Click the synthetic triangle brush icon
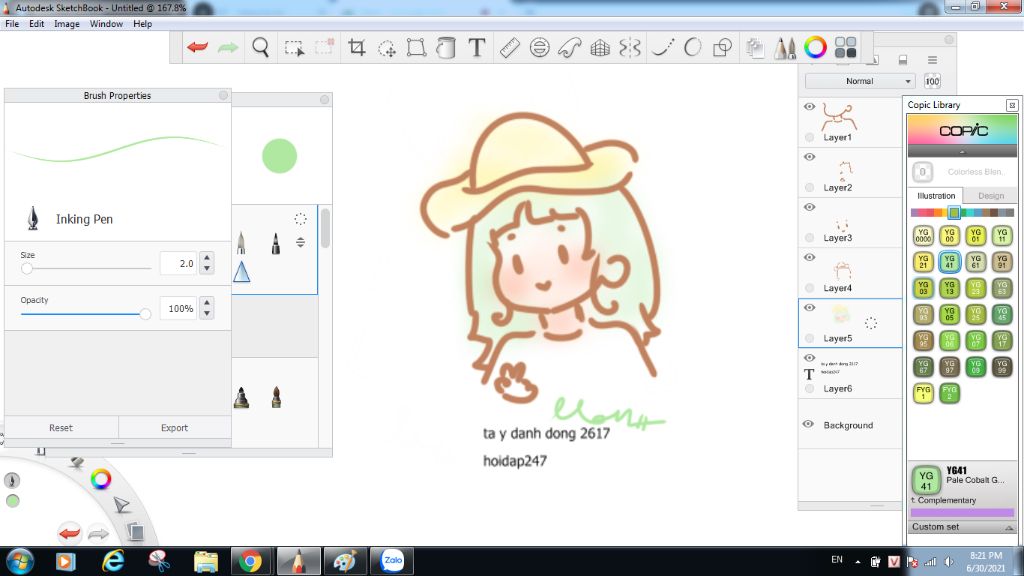The height and width of the screenshot is (576, 1024). (x=242, y=272)
